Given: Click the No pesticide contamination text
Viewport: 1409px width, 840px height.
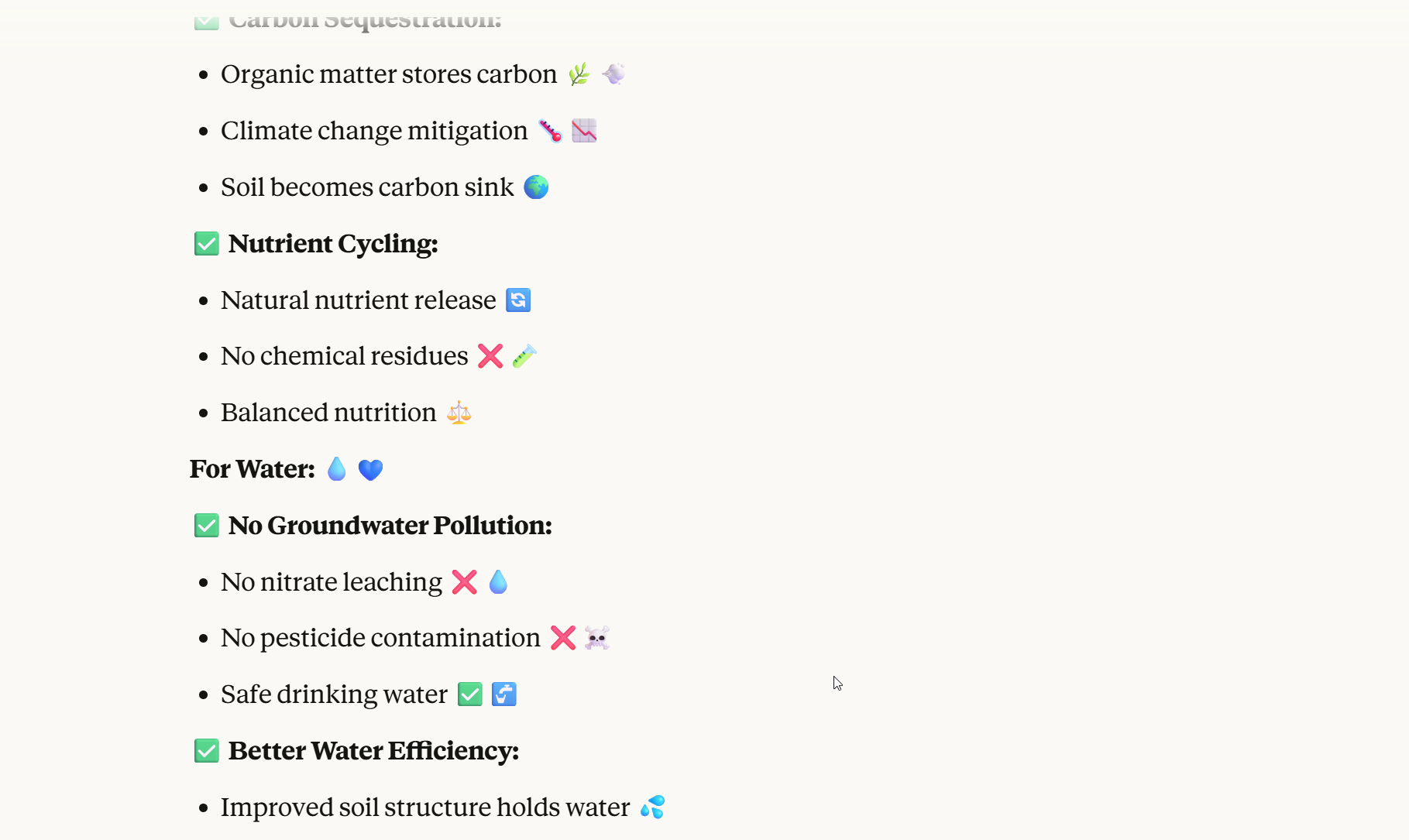Looking at the screenshot, I should 380,638.
